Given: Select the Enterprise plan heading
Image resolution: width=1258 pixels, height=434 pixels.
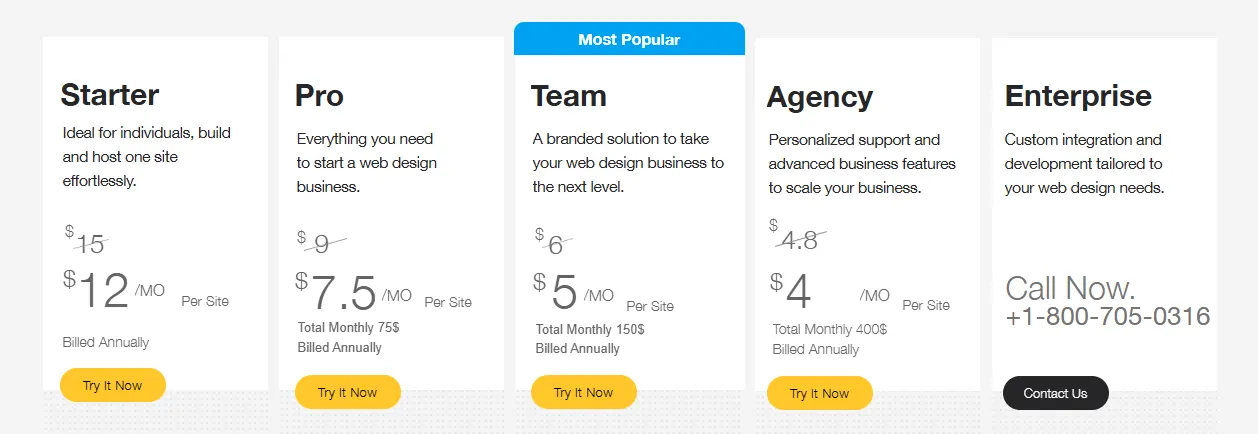Looking at the screenshot, I should [1078, 96].
